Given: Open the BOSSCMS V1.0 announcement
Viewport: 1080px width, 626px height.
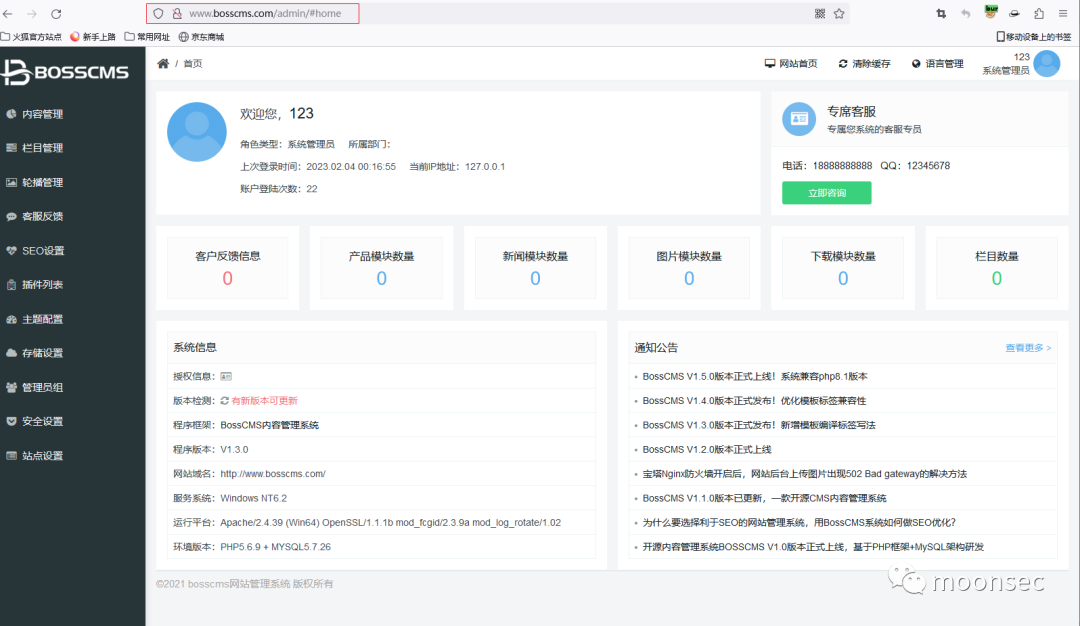Looking at the screenshot, I should 813,547.
